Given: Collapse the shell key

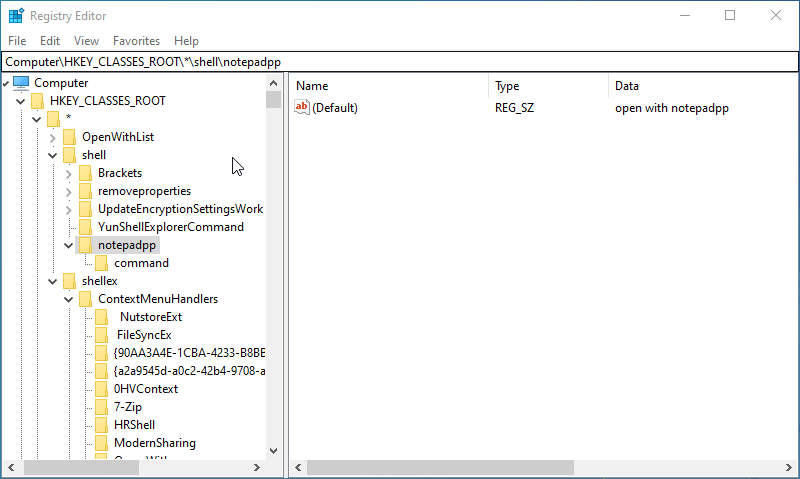Looking at the screenshot, I should click(53, 156).
